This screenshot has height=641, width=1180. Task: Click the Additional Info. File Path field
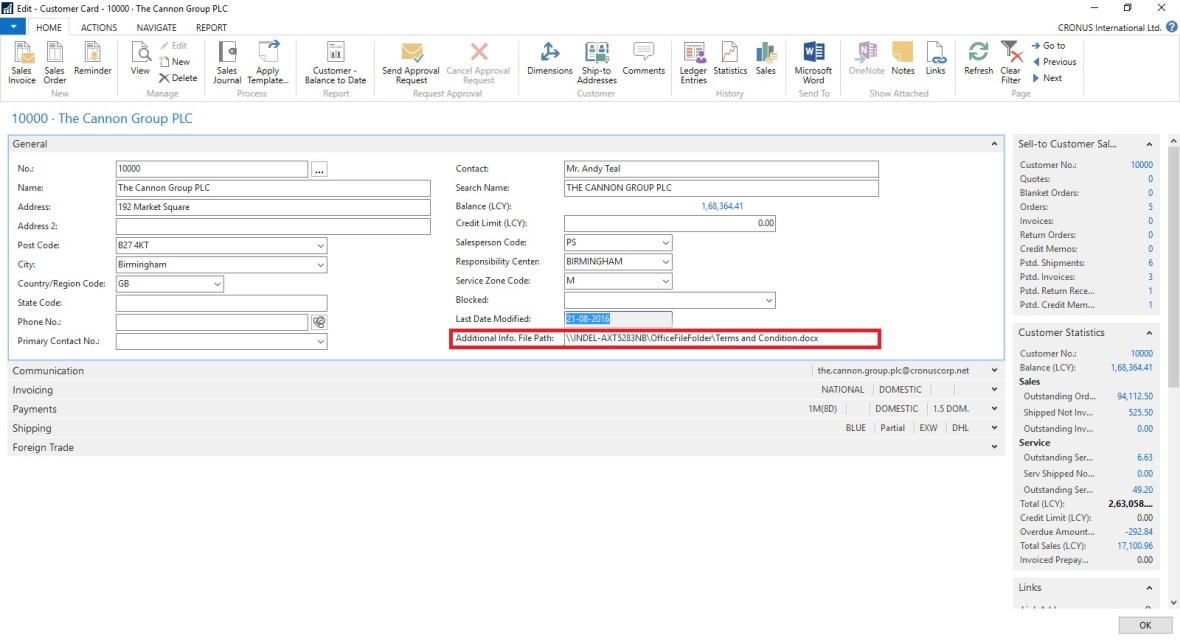pyautogui.click(x=720, y=339)
